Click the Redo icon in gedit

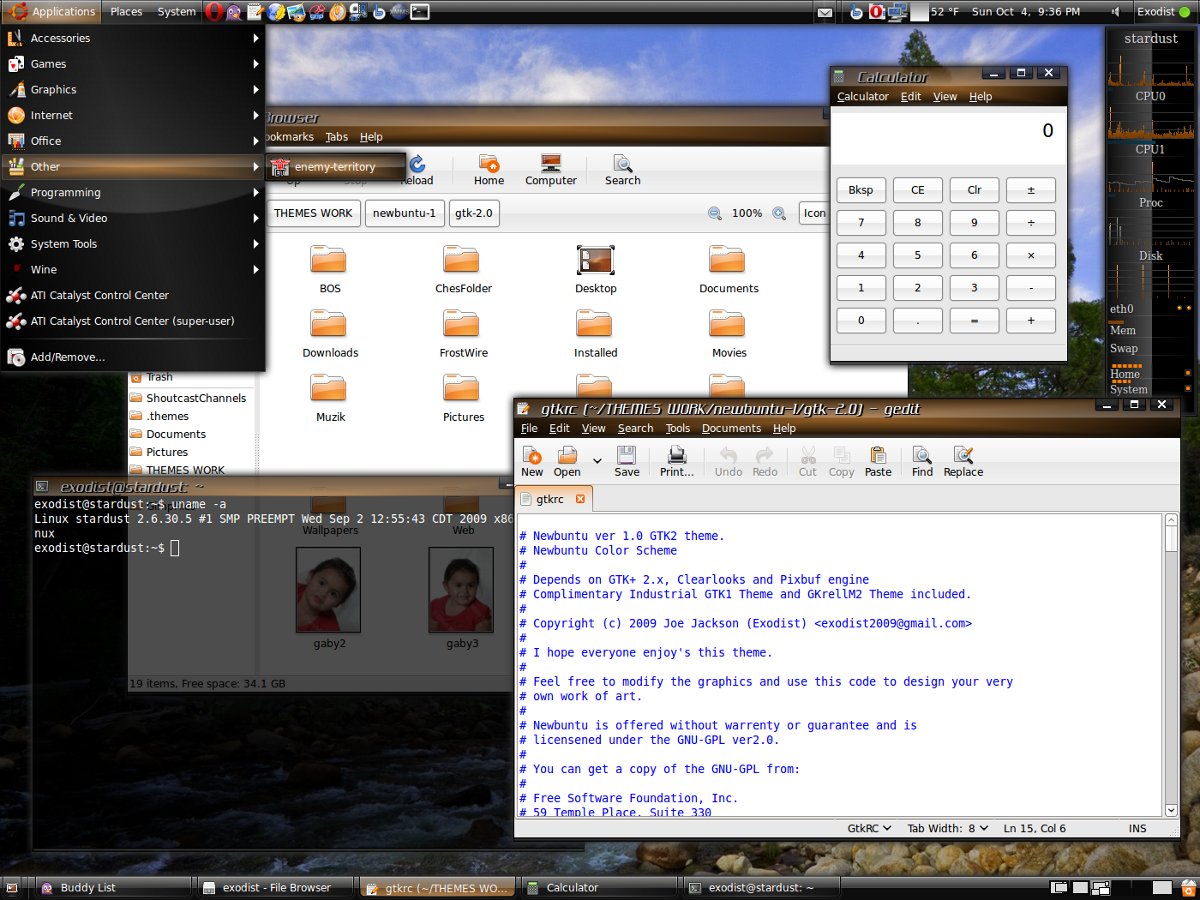click(x=765, y=462)
